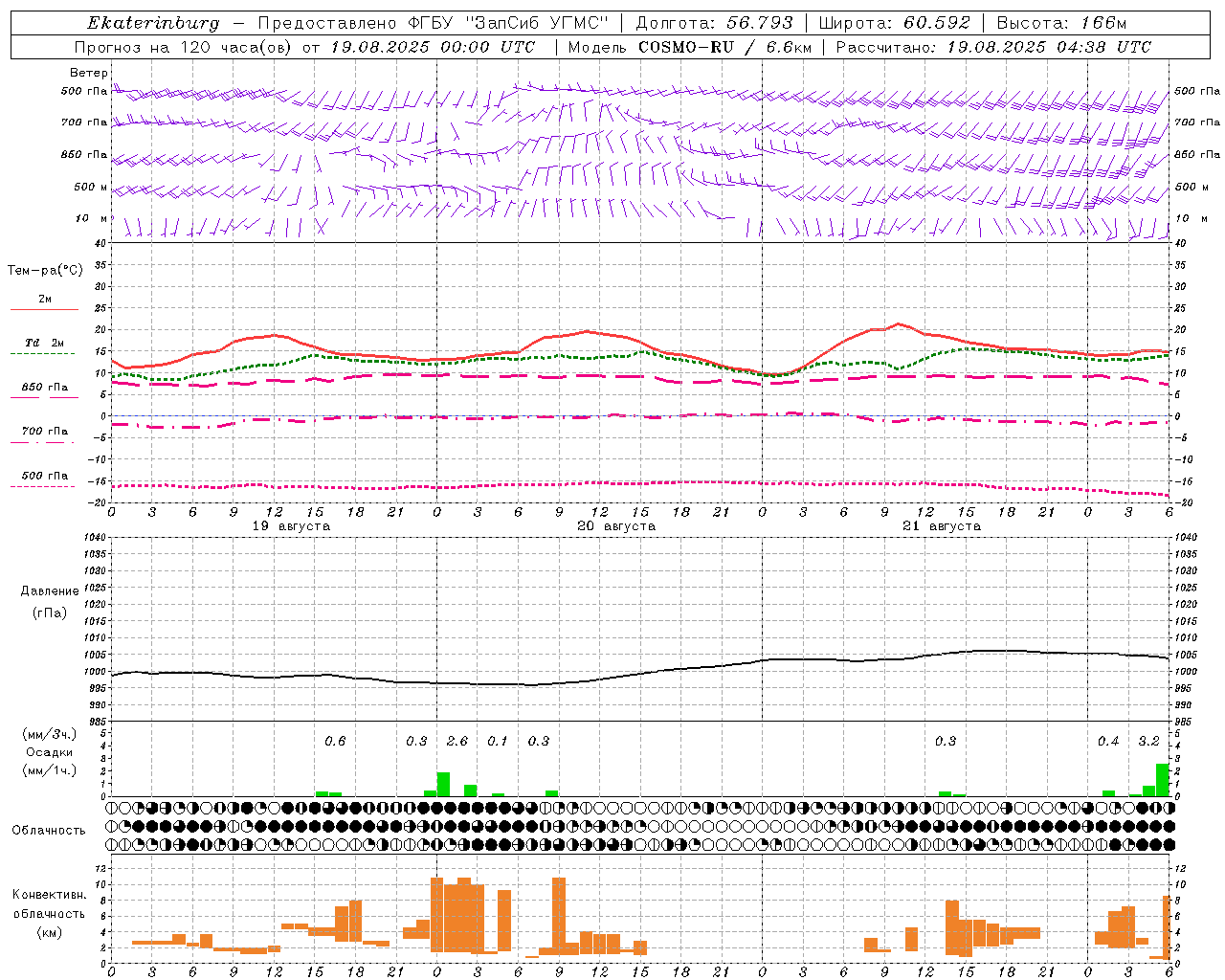Click the '(км)' convective cloud unit label
1225x980 pixels.
click(50, 931)
